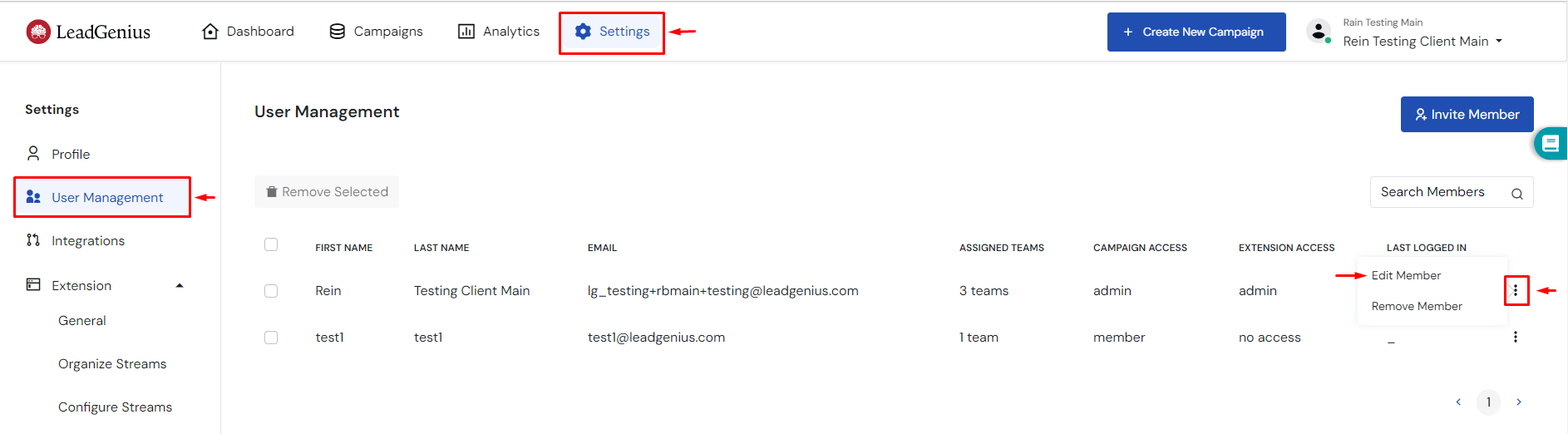Click the 'member' campaign access cell
Screen dimensions: 1568x434
point(1119,337)
